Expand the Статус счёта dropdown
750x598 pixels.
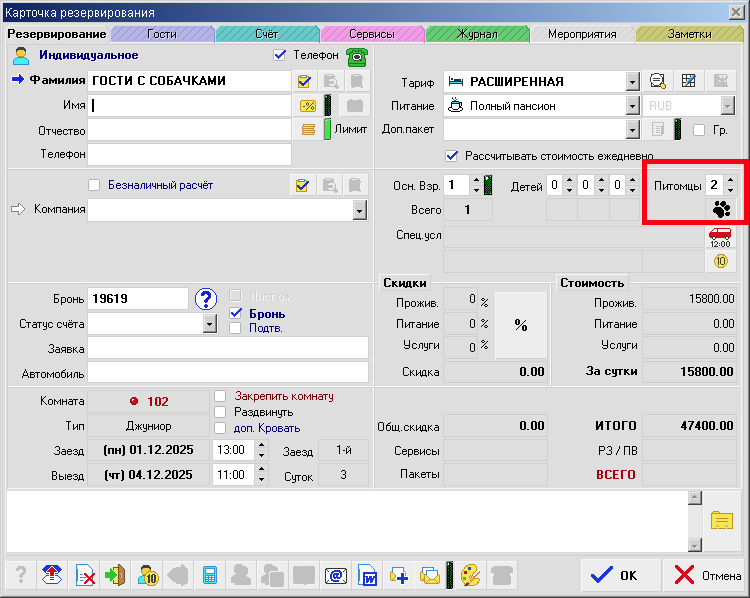209,324
